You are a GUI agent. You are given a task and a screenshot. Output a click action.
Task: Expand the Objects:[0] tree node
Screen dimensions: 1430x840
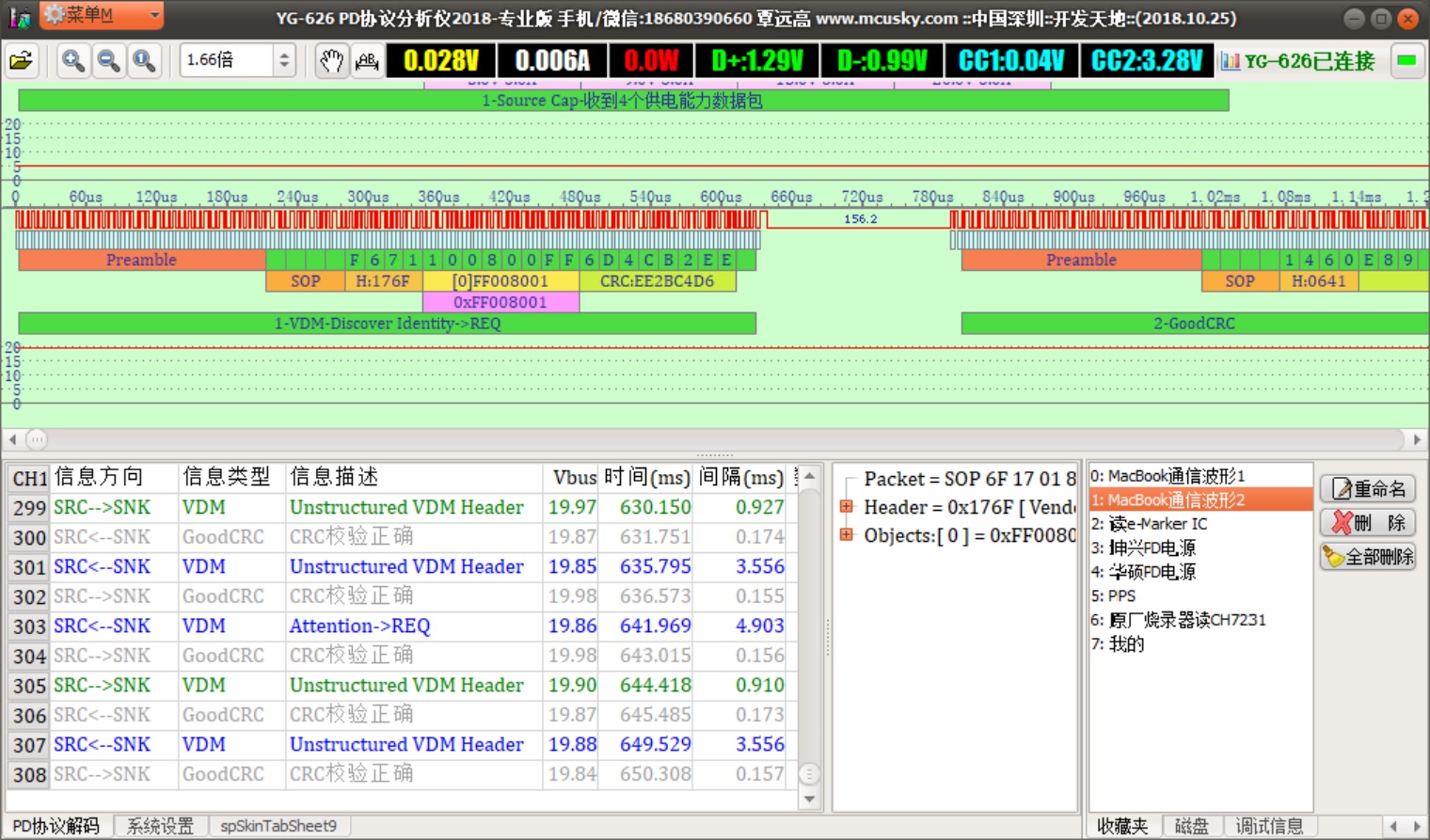(x=847, y=535)
